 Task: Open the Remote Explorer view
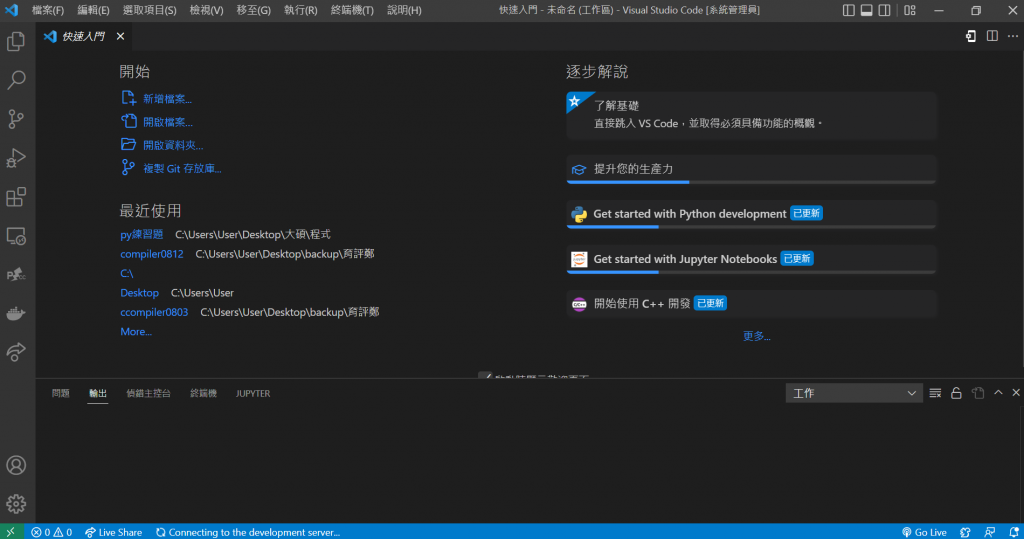16,236
